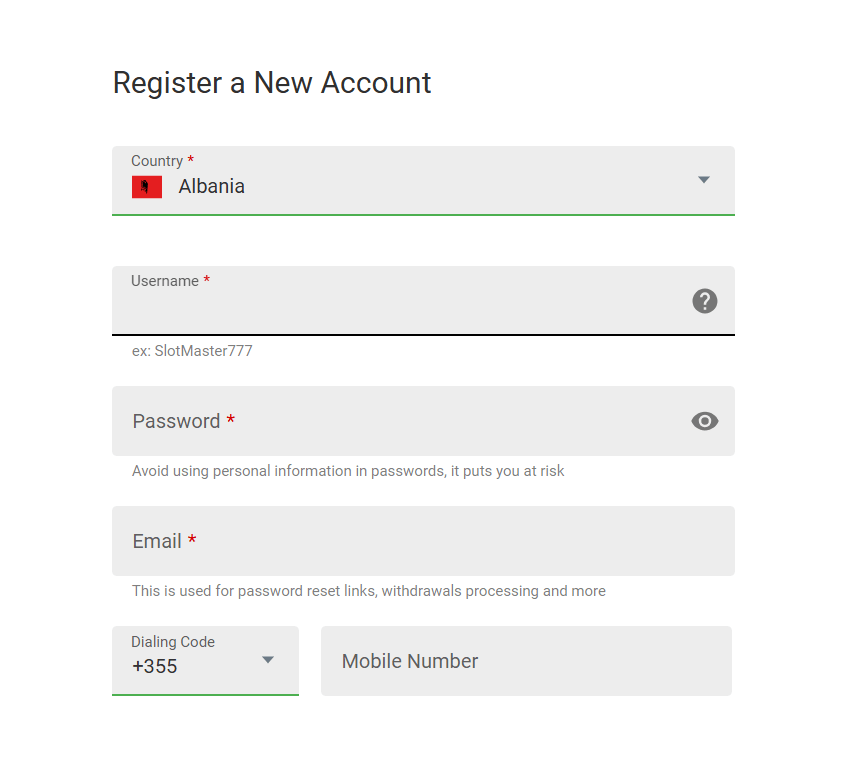Click the red asterisk next to Password
The width and height of the screenshot is (849, 763).
point(231,421)
